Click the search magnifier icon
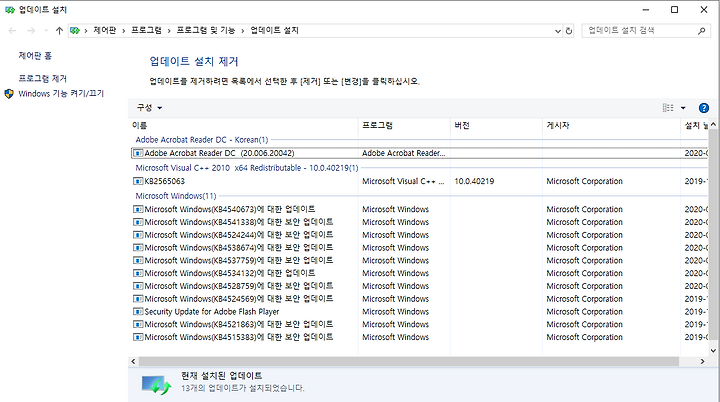This screenshot has height=402, width=720. (701, 31)
